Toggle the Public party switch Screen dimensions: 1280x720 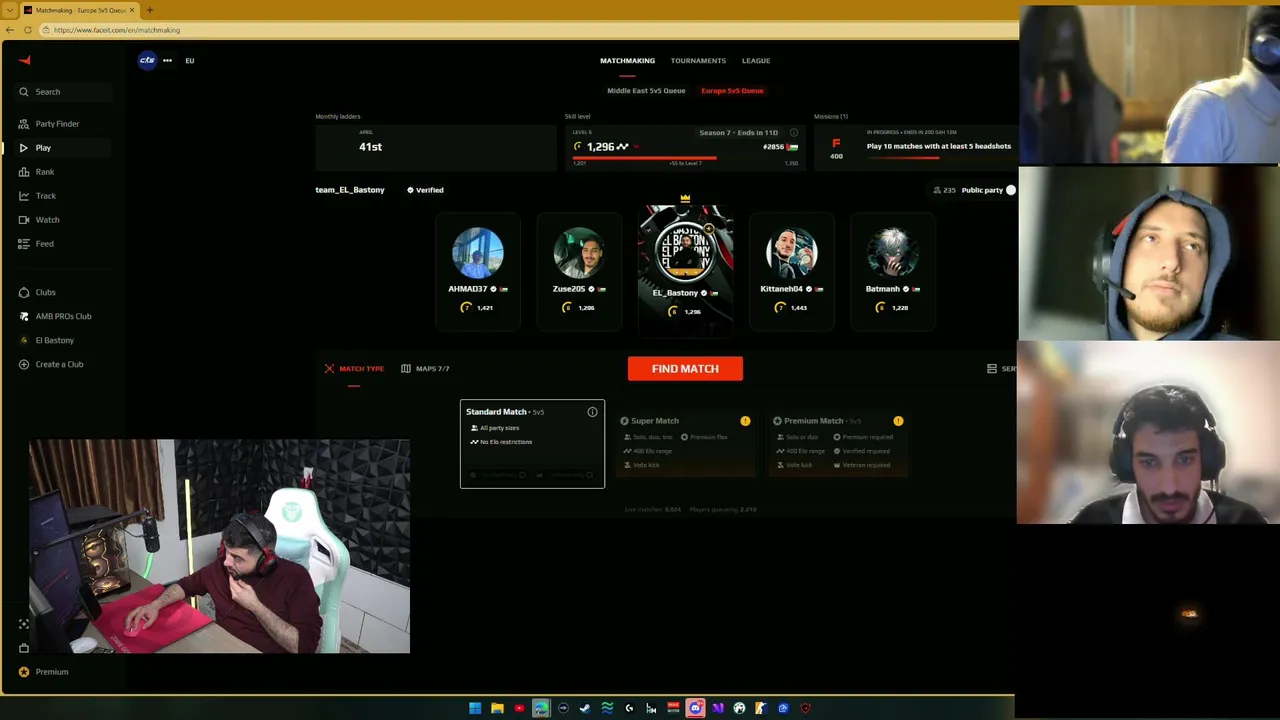pos(1010,190)
